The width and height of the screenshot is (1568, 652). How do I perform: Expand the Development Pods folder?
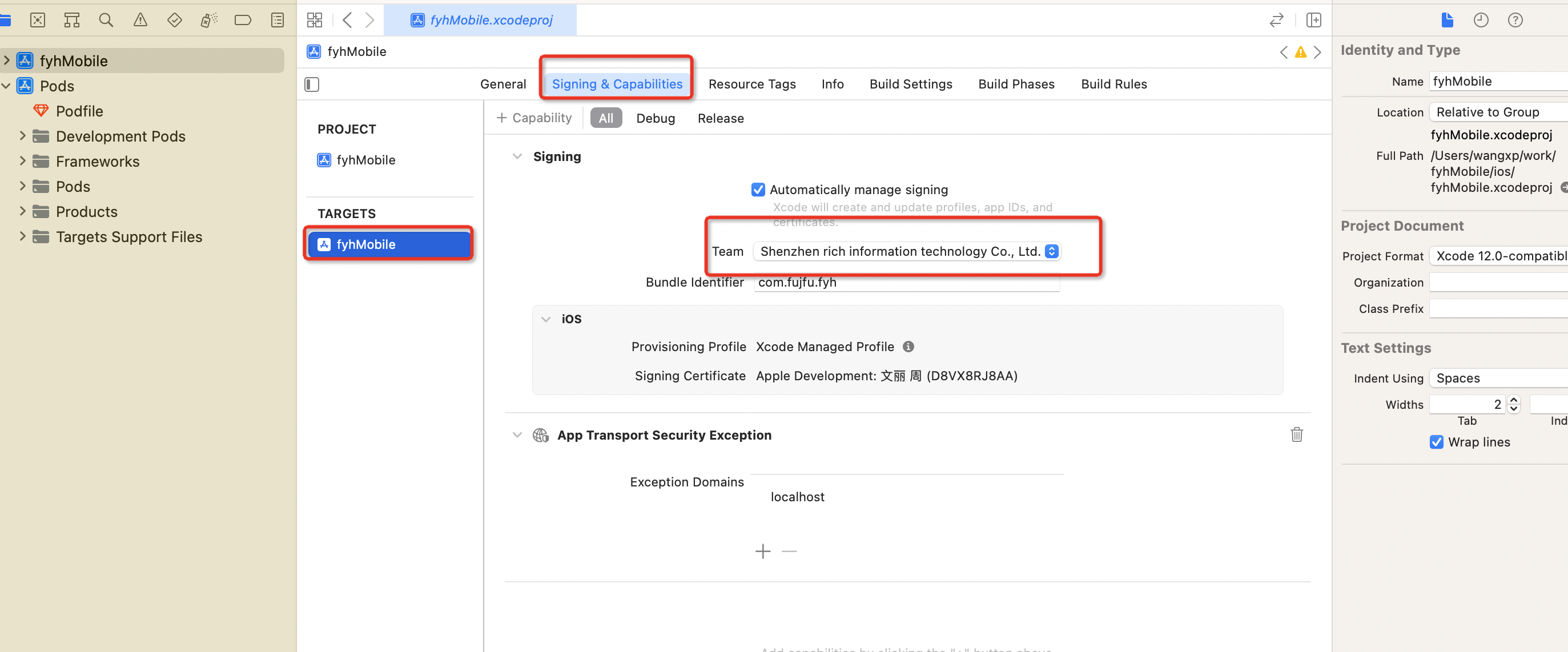(22, 135)
